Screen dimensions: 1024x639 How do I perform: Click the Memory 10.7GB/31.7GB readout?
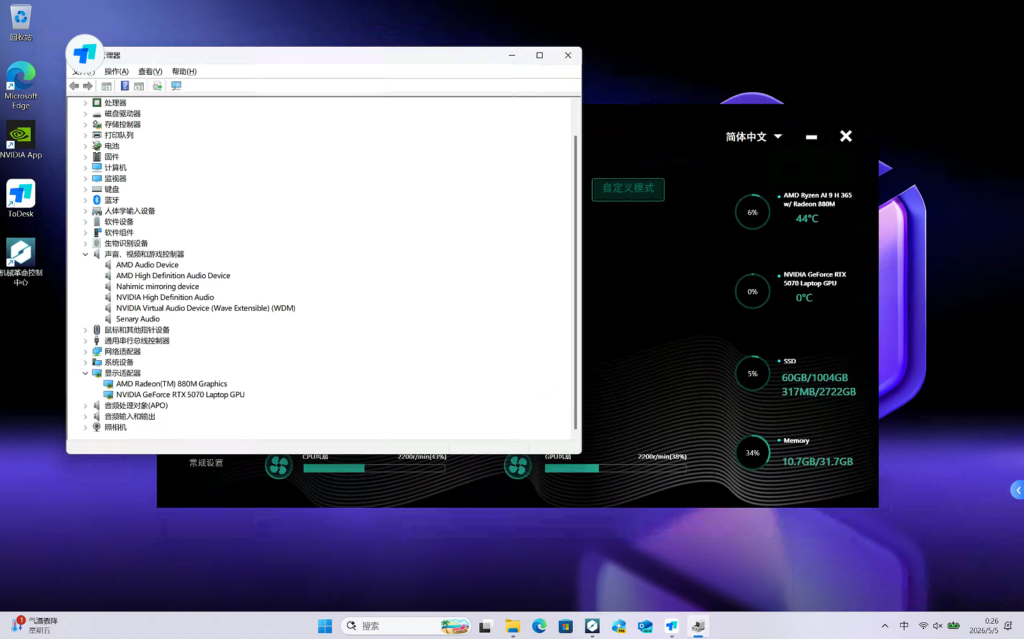tap(817, 461)
